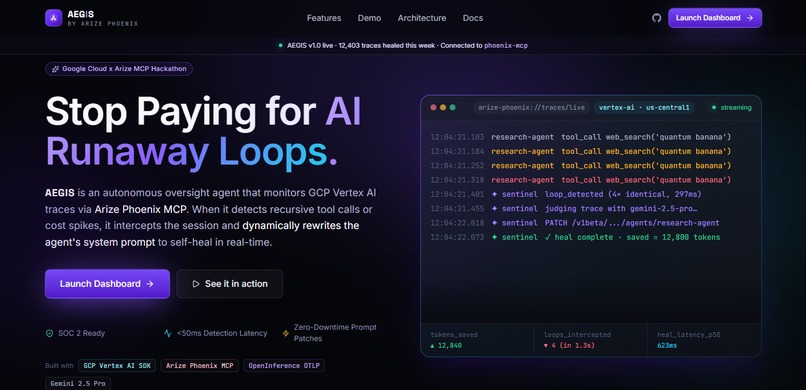Follow the phoenix-mcp link

pos(506,45)
